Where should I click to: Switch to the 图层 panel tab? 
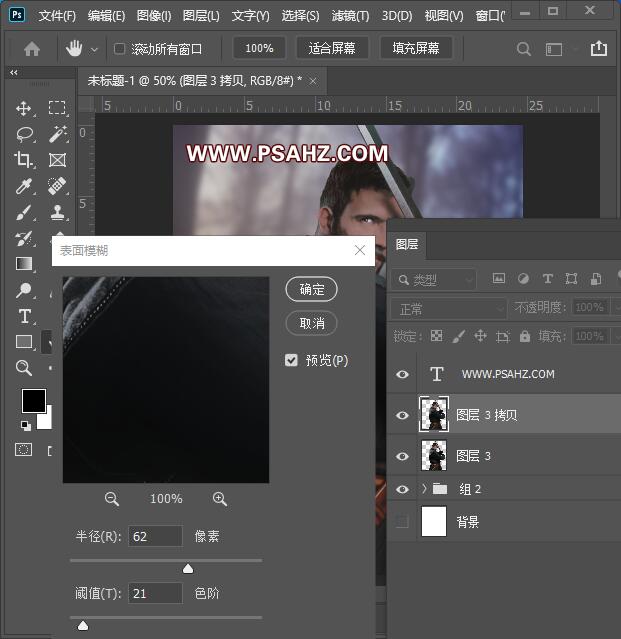coord(407,245)
